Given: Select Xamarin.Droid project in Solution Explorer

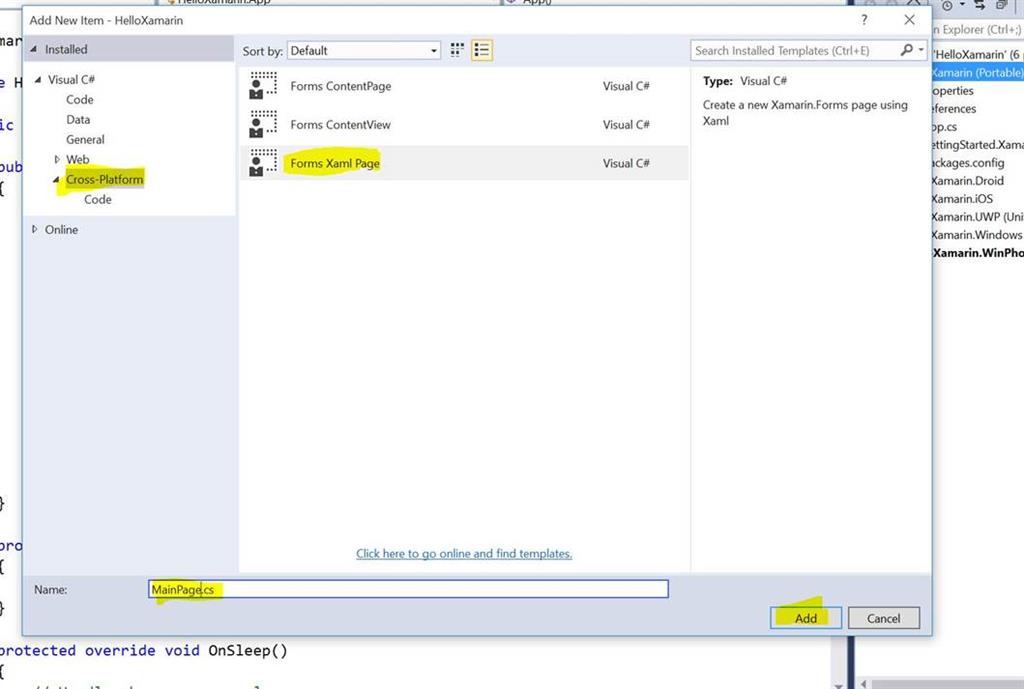Looking at the screenshot, I should [x=968, y=181].
